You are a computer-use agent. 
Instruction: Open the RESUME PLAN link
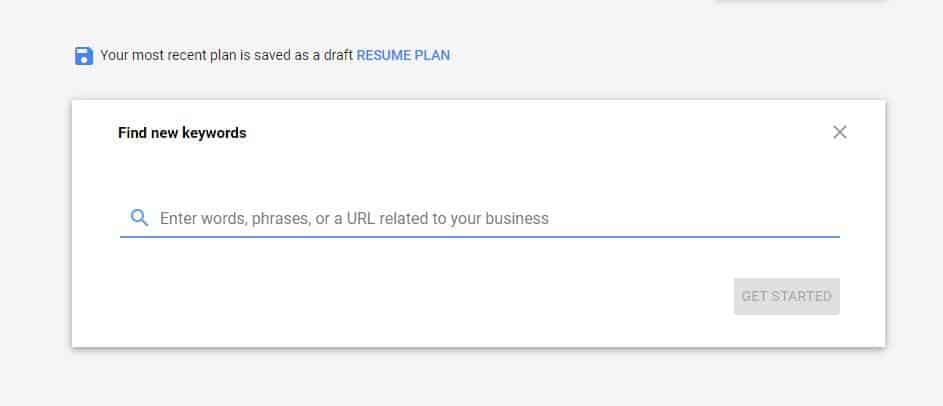[403, 55]
